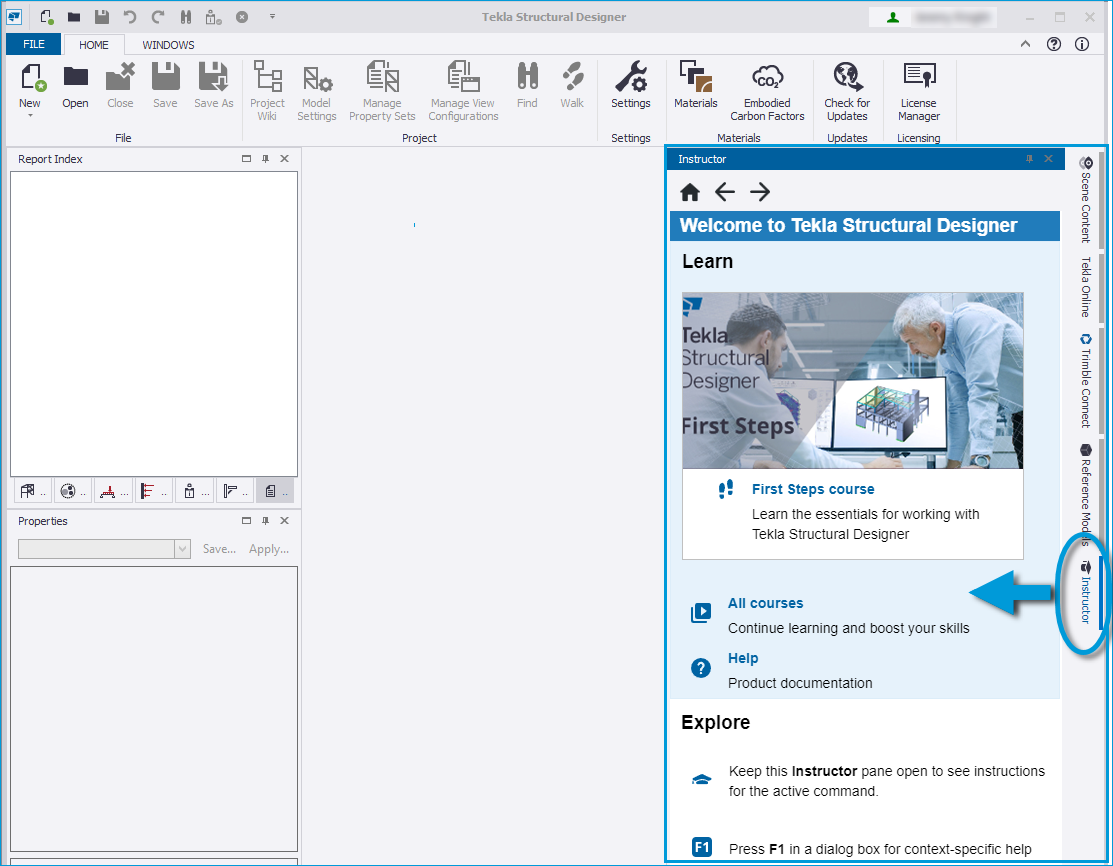Click the Save ribbon icon
Viewport: 1113px width, 866px height.
tap(165, 85)
